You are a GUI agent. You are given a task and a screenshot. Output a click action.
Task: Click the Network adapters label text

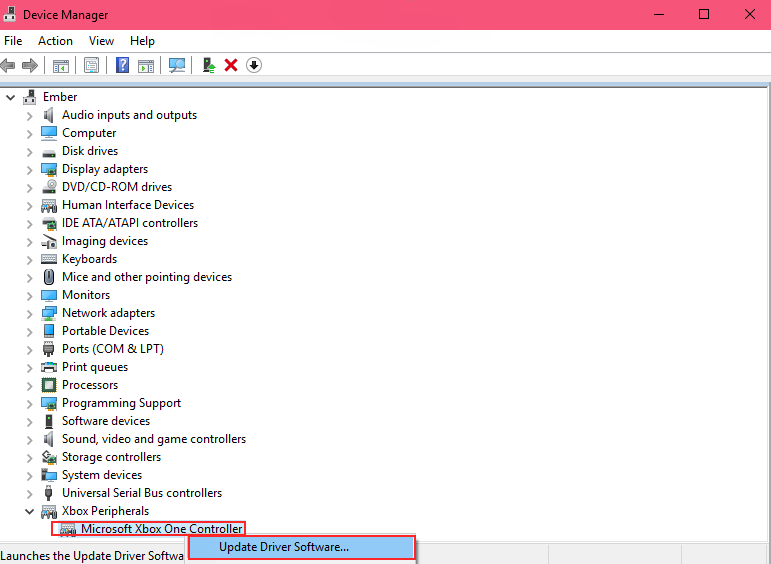pyautogui.click(x=108, y=313)
